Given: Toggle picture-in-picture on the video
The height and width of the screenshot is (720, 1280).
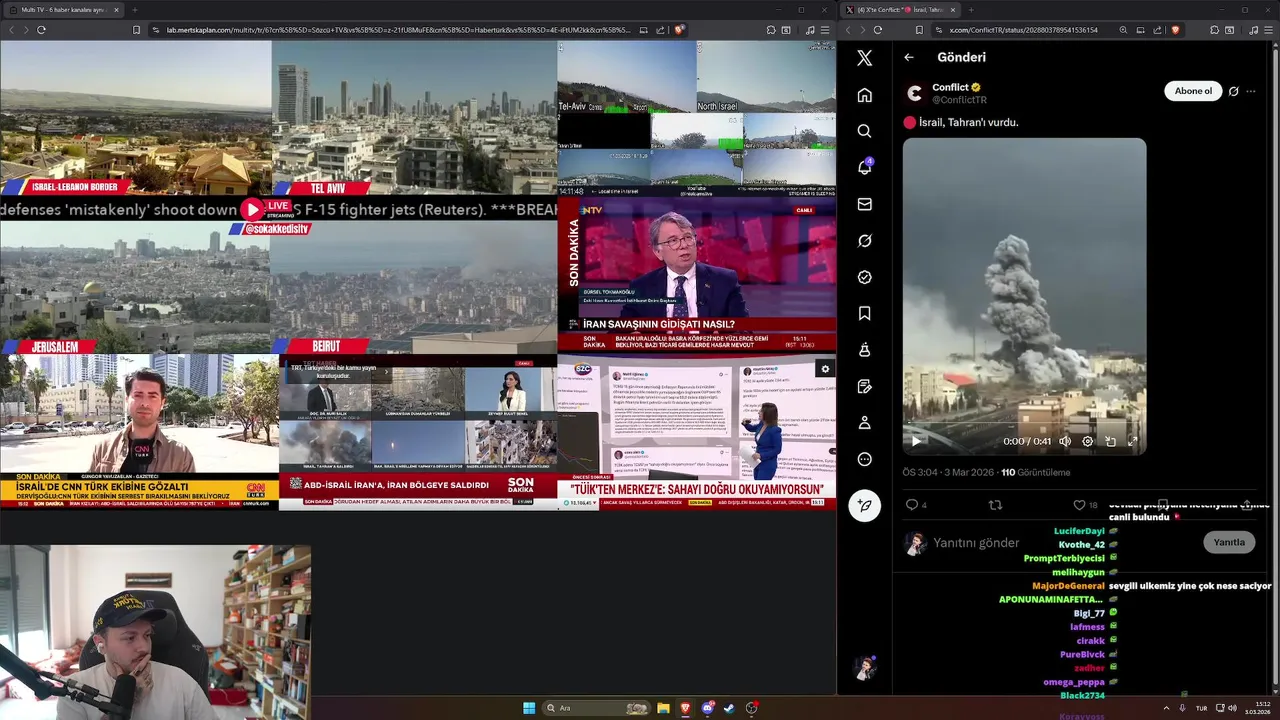Looking at the screenshot, I should click(1110, 441).
